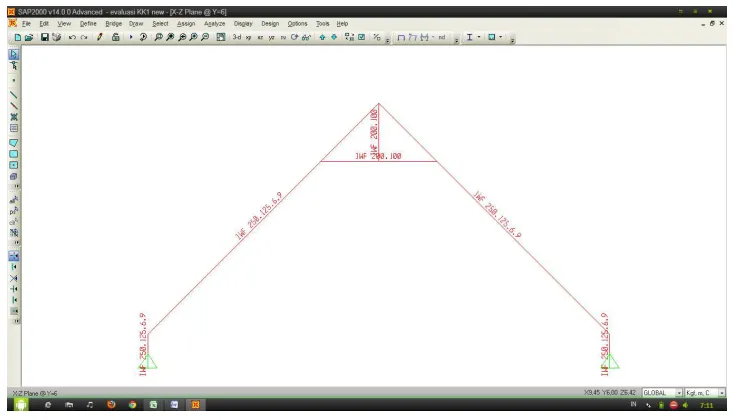Select the quick draw area tool

coord(14,165)
